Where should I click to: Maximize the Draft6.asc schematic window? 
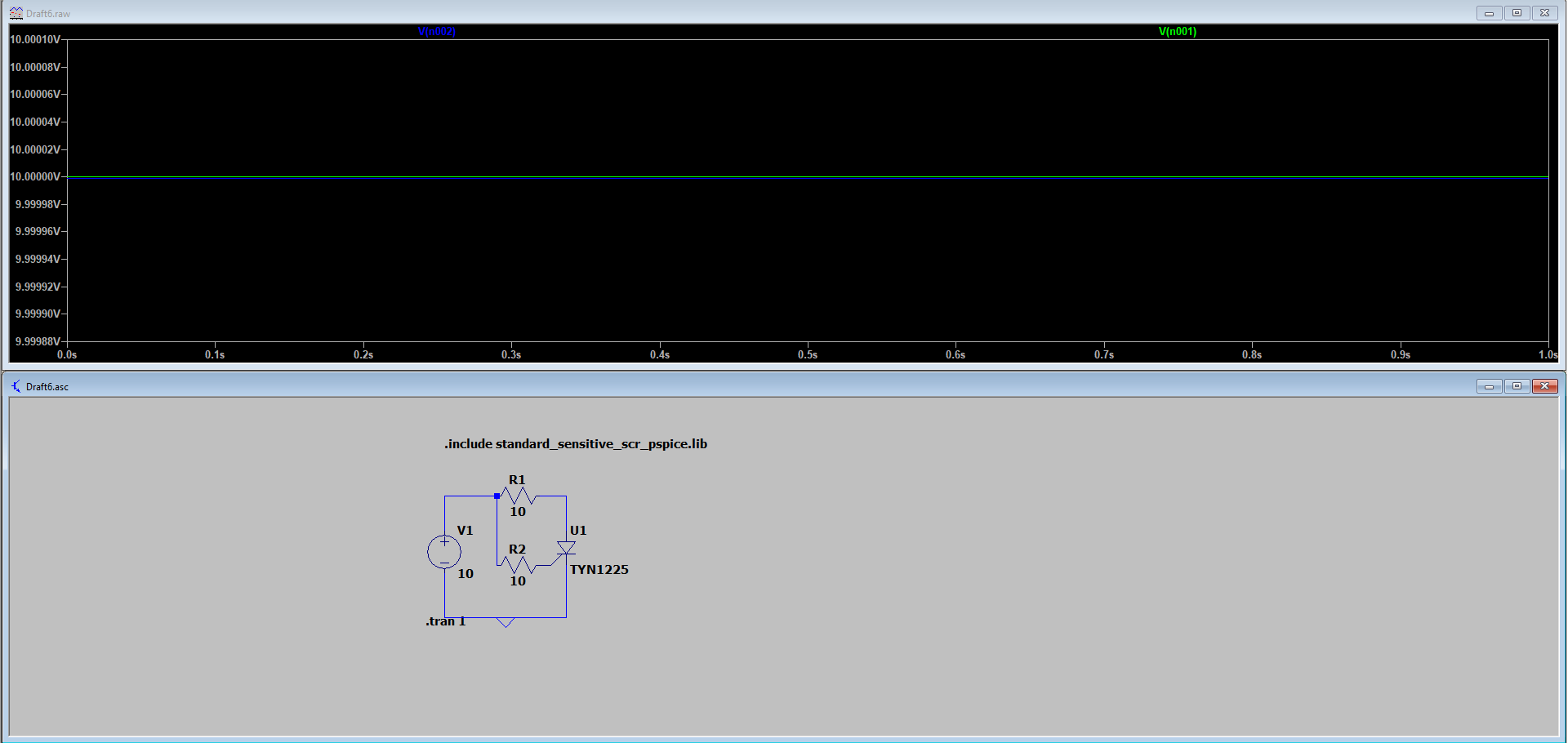point(1517,386)
